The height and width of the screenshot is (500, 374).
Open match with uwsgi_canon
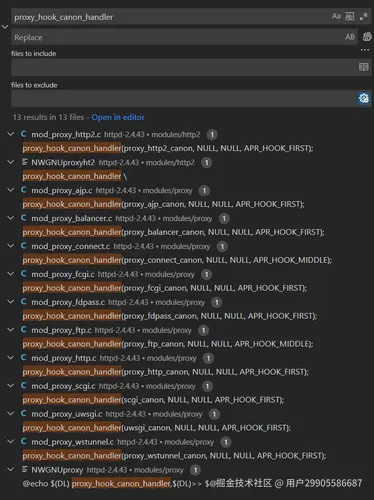click(157, 428)
